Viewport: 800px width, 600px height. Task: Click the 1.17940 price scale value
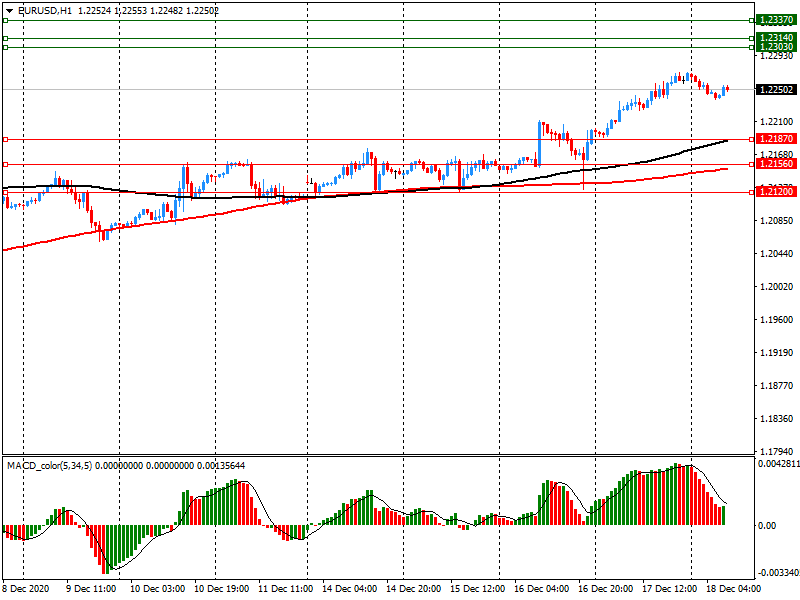777,452
